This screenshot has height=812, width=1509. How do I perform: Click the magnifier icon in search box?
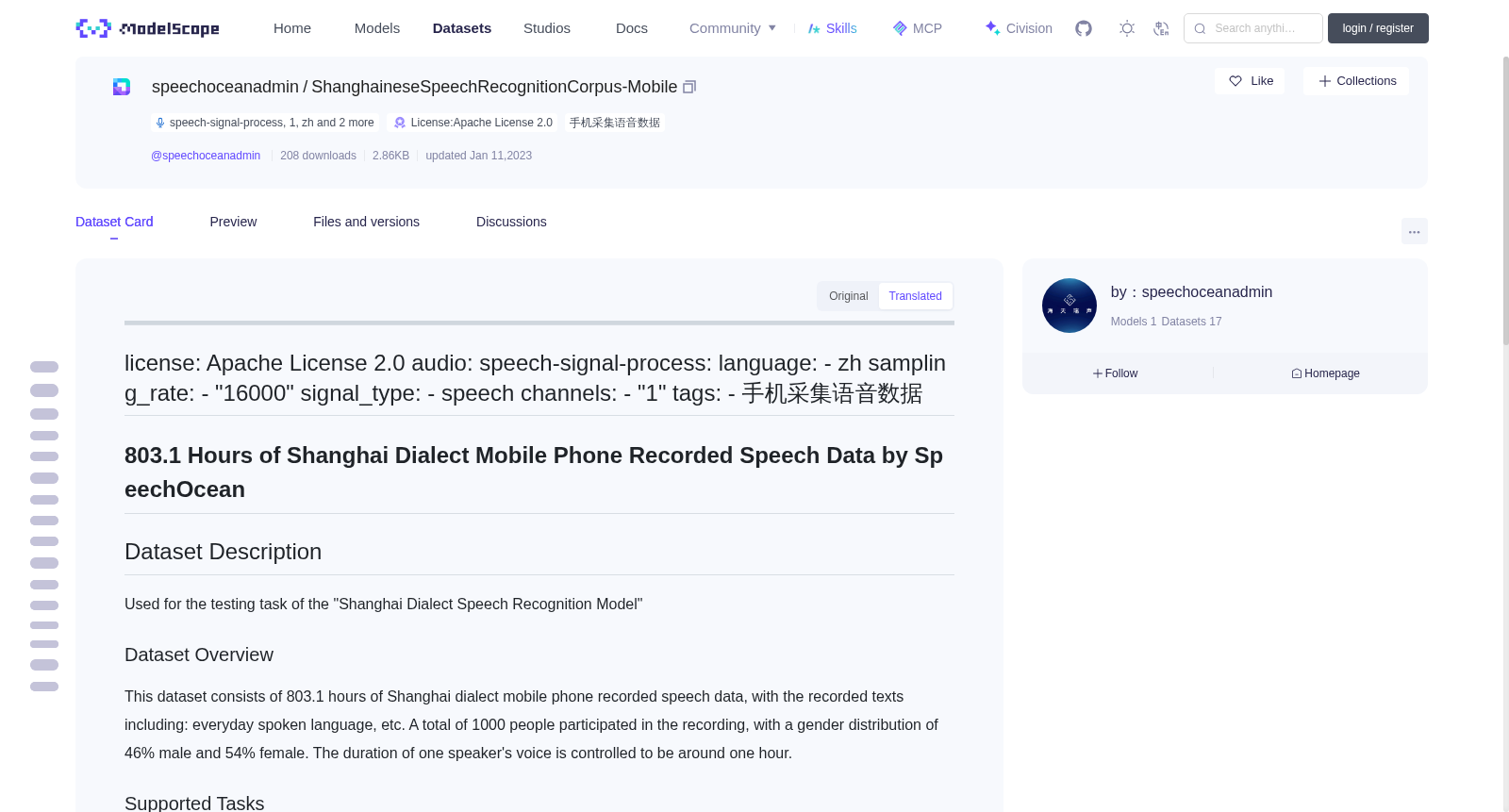click(1200, 28)
